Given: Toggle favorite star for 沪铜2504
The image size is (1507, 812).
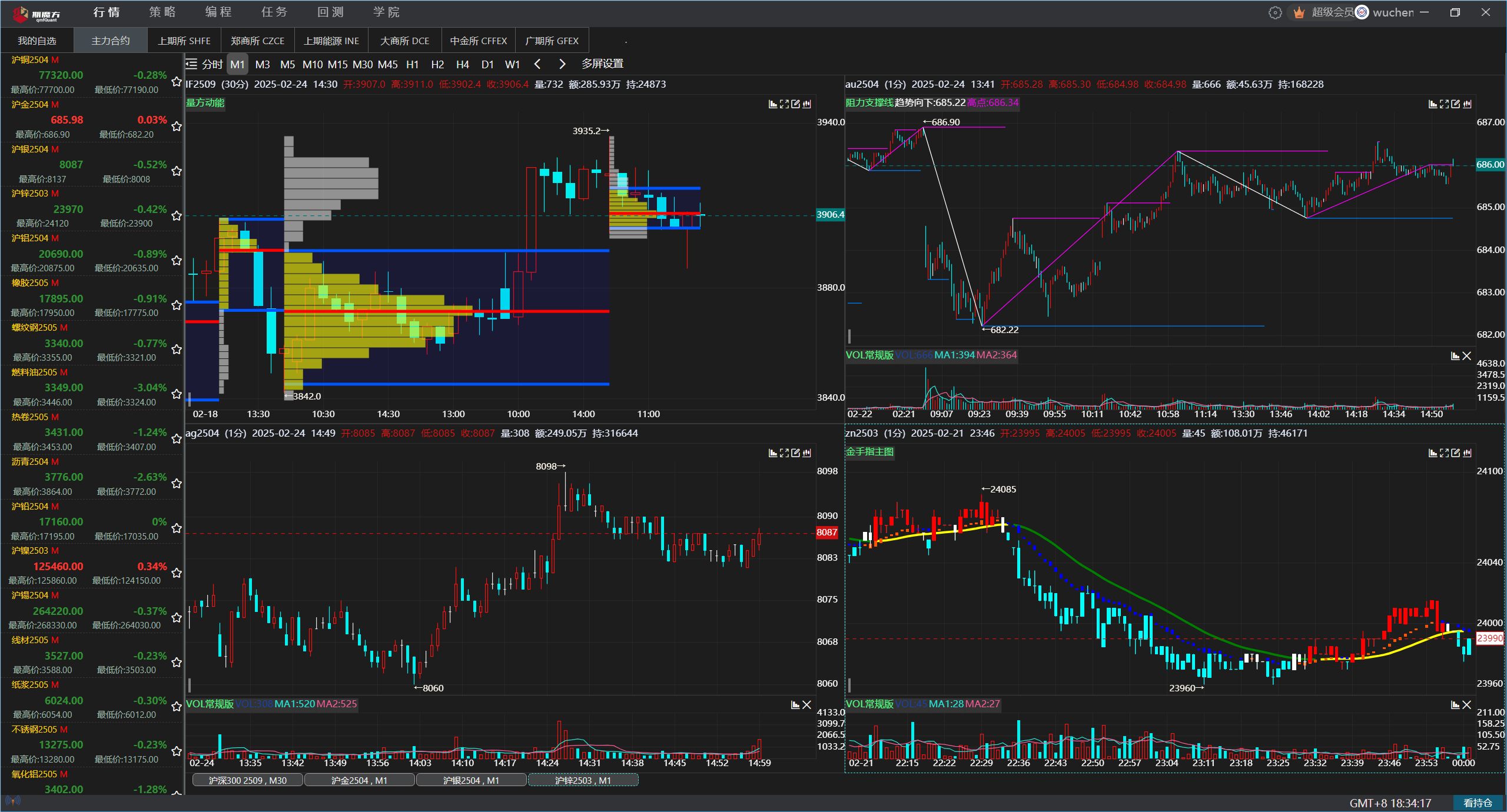Looking at the screenshot, I should [x=176, y=82].
